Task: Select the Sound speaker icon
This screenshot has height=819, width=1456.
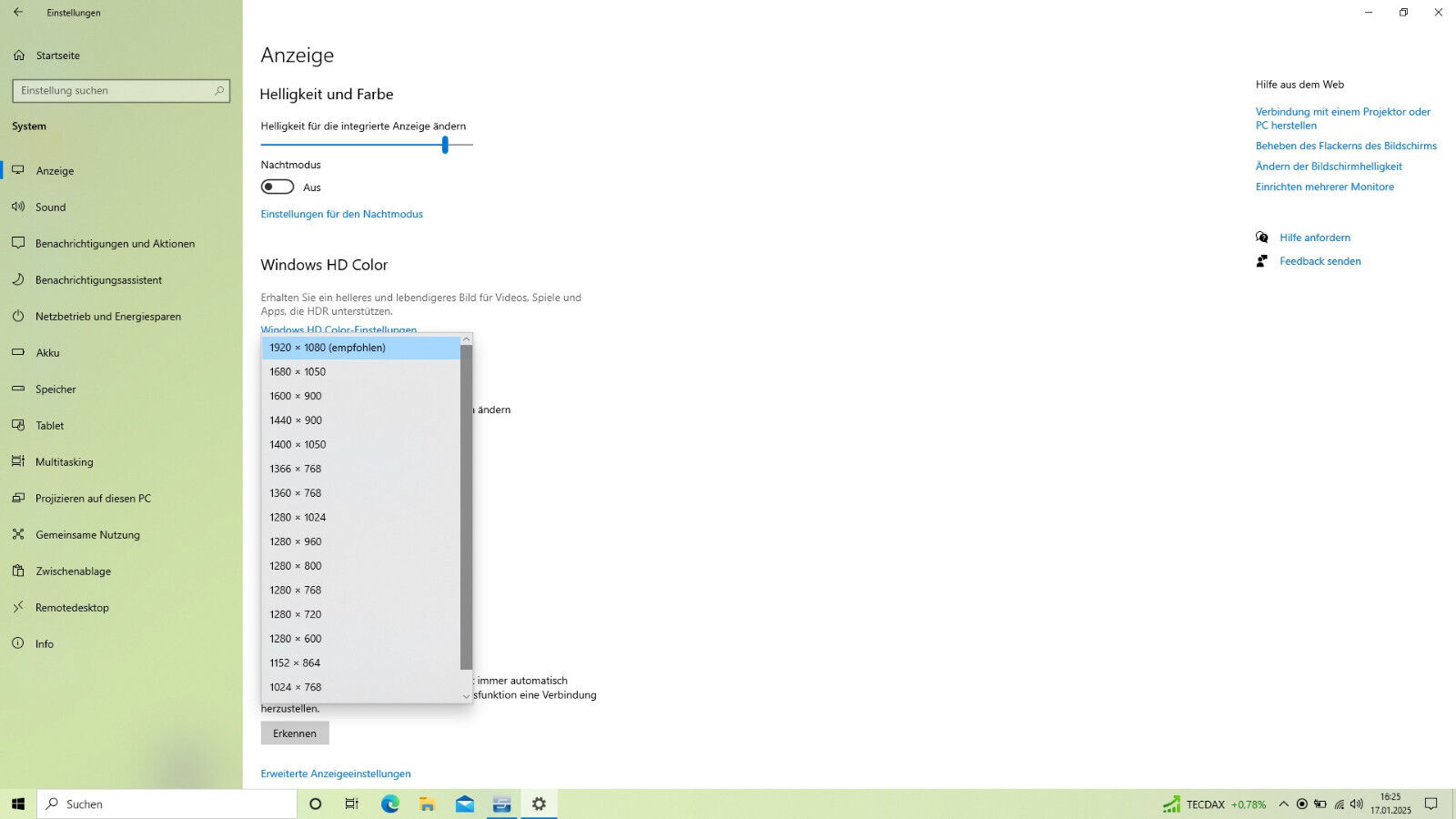Action: [18, 207]
